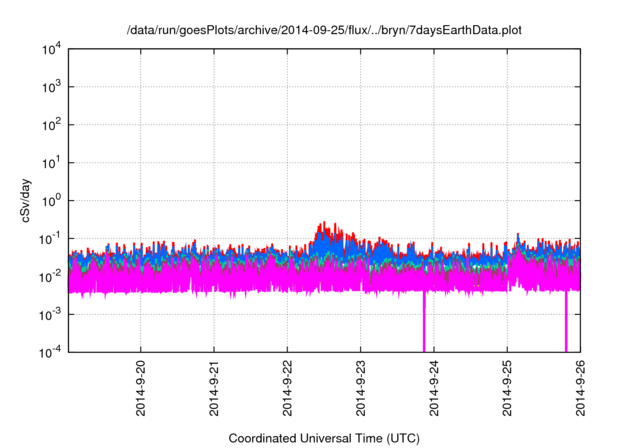Image resolution: width=640 pixels, height=448 pixels.
Task: Click the 2014-9-26 date tick label
Action: 580,388
